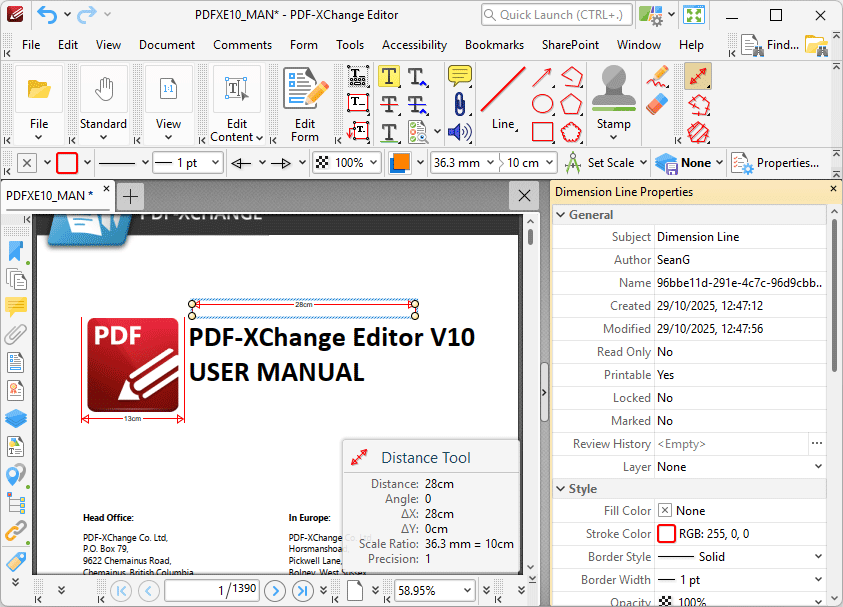
Task: Select the Strikeout Text tool
Action: pos(389,103)
